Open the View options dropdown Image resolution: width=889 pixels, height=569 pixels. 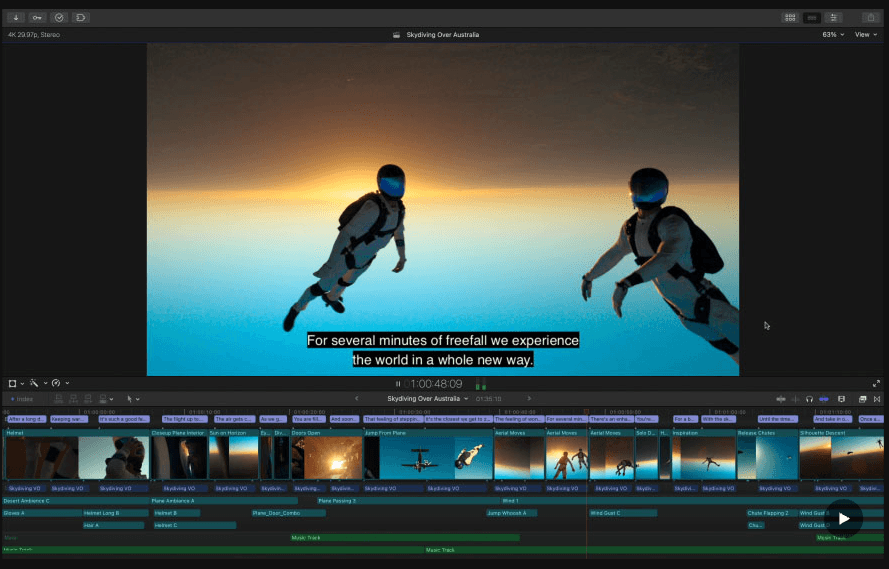click(x=865, y=34)
